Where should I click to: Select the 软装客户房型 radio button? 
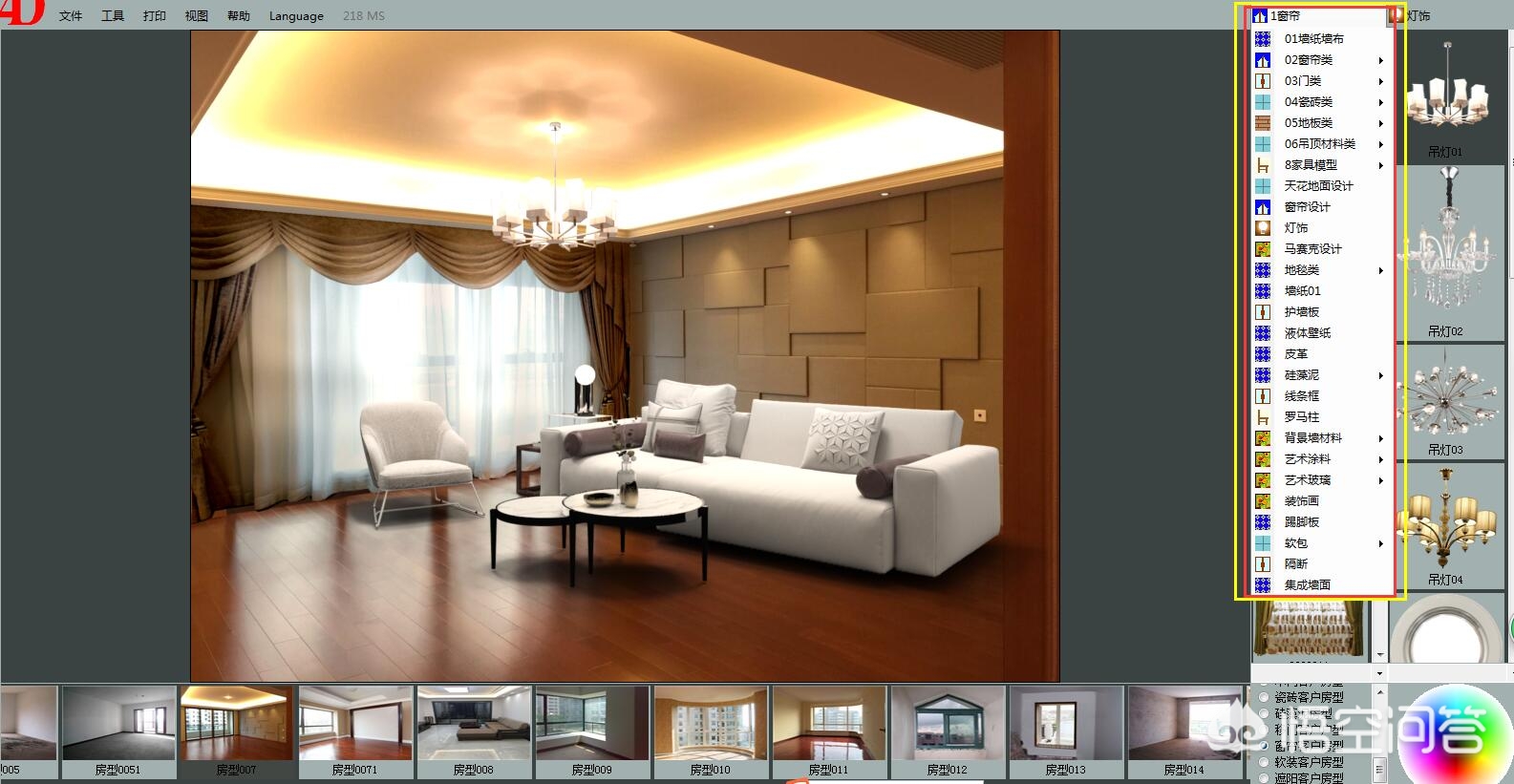coord(1264,763)
